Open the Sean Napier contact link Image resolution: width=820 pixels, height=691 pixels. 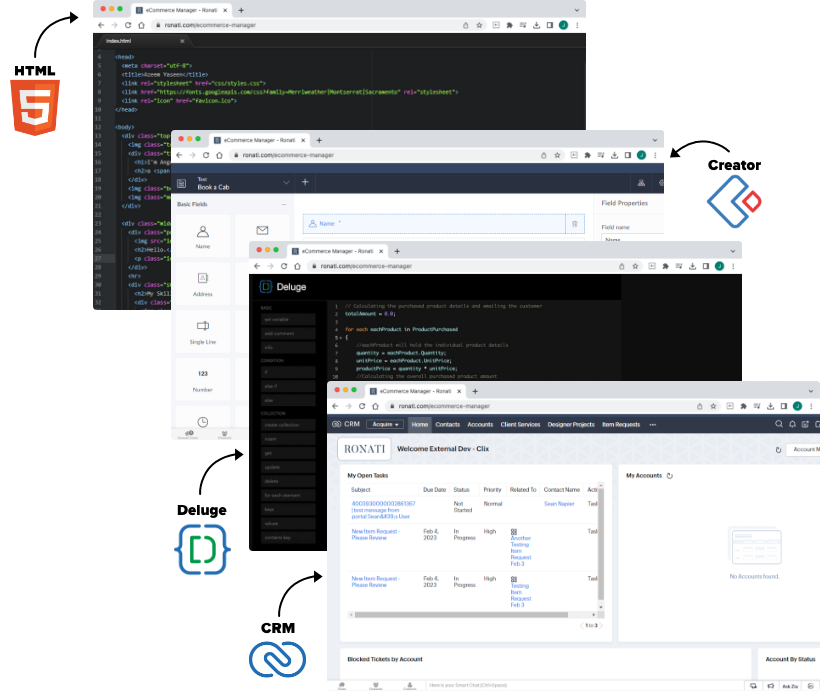pos(559,504)
